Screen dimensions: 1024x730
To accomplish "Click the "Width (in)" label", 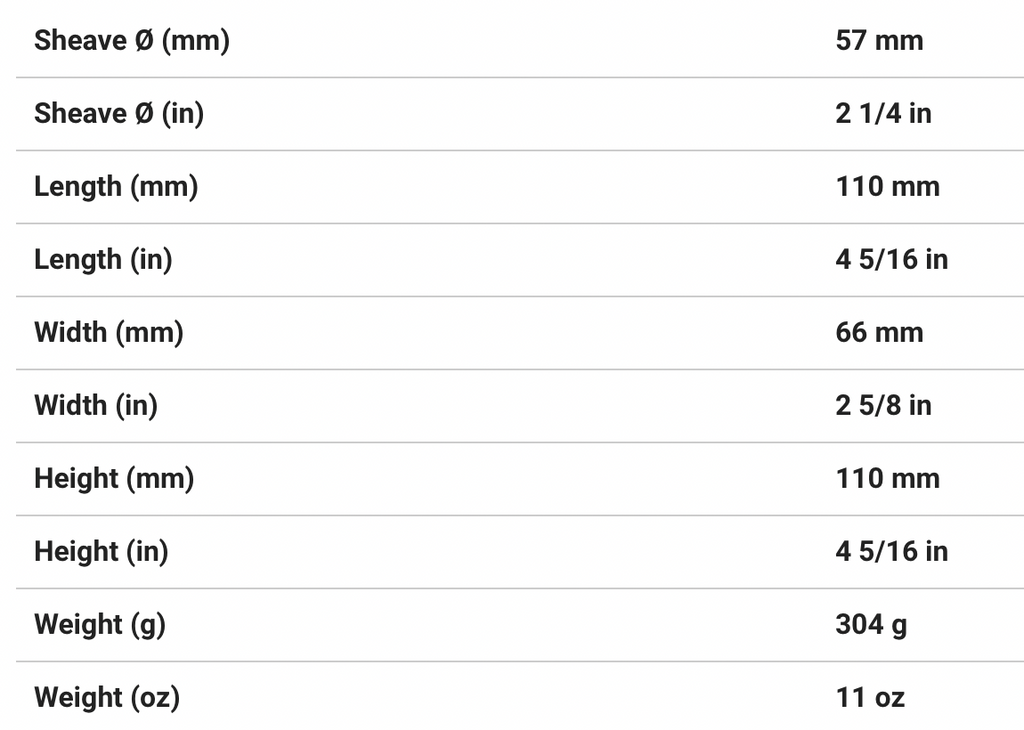I will (x=96, y=406).
